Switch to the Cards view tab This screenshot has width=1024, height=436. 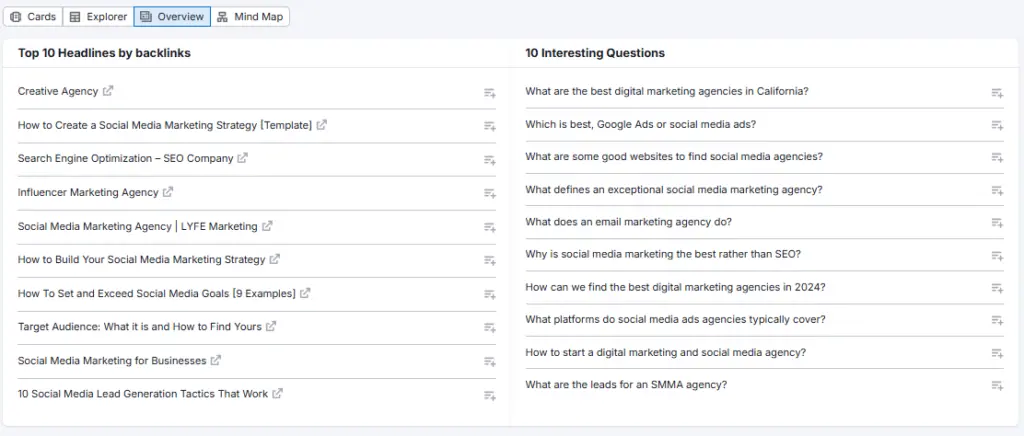coord(33,17)
